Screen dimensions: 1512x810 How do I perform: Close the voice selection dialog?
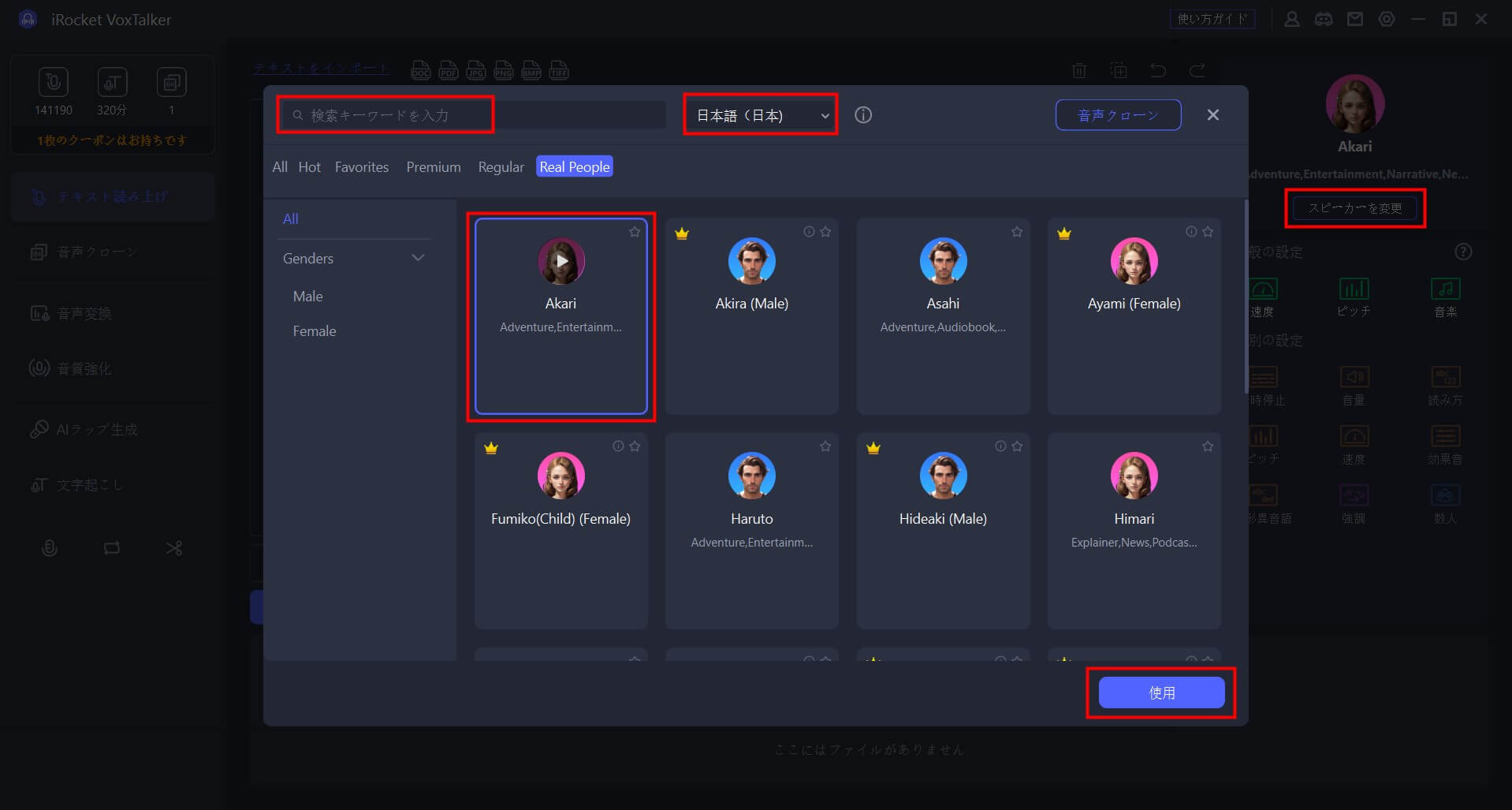click(1213, 115)
